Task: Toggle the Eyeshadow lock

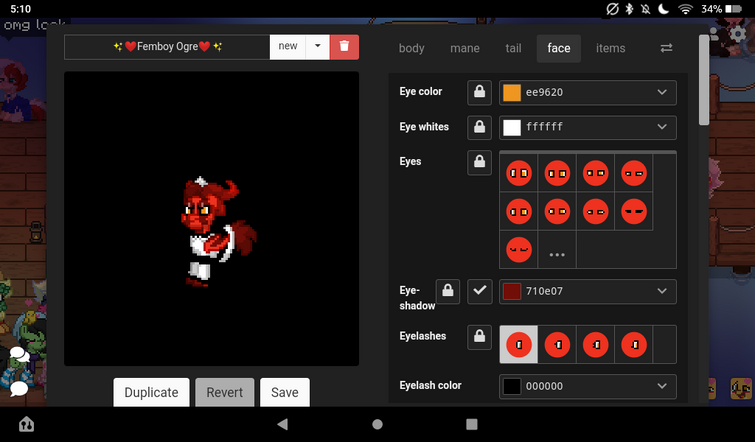Action: 448,292
